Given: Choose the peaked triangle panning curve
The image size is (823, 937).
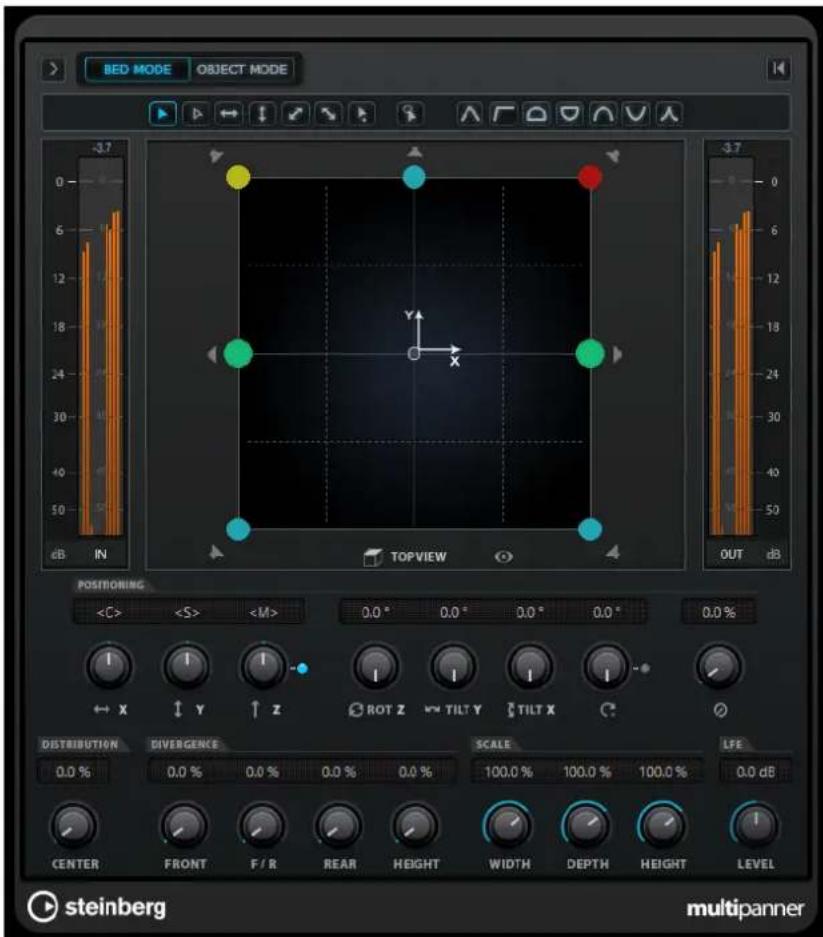Looking at the screenshot, I should (470, 114).
